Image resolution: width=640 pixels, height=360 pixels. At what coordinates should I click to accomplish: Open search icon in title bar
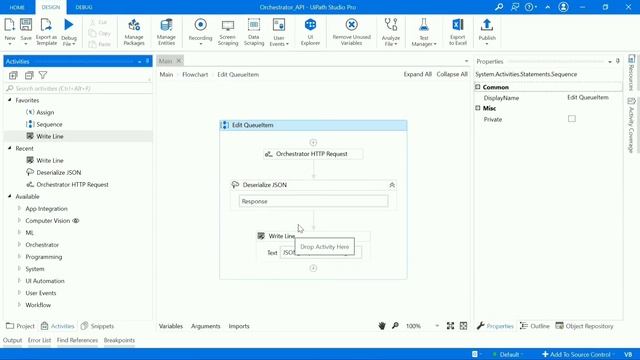(x=499, y=7)
